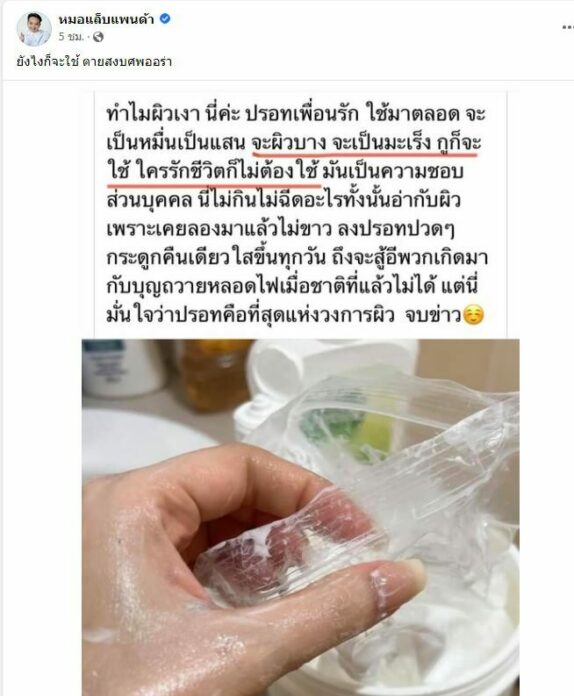Click the first line ทำไมผิวเงา นี่ค่ะ
This screenshot has width=574, height=696.
pyautogui.click(x=174, y=115)
